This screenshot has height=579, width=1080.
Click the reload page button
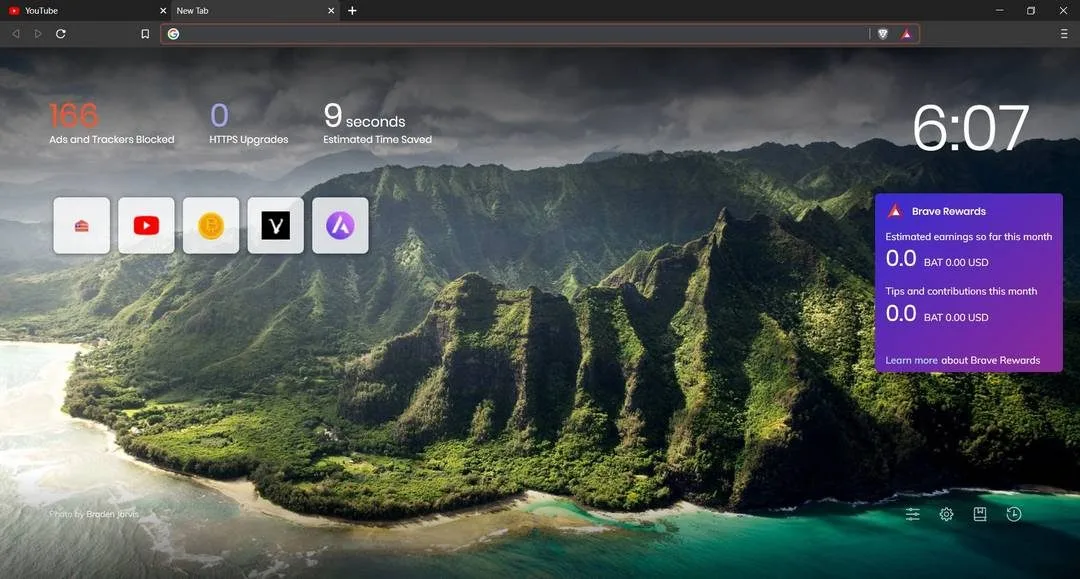click(x=61, y=34)
